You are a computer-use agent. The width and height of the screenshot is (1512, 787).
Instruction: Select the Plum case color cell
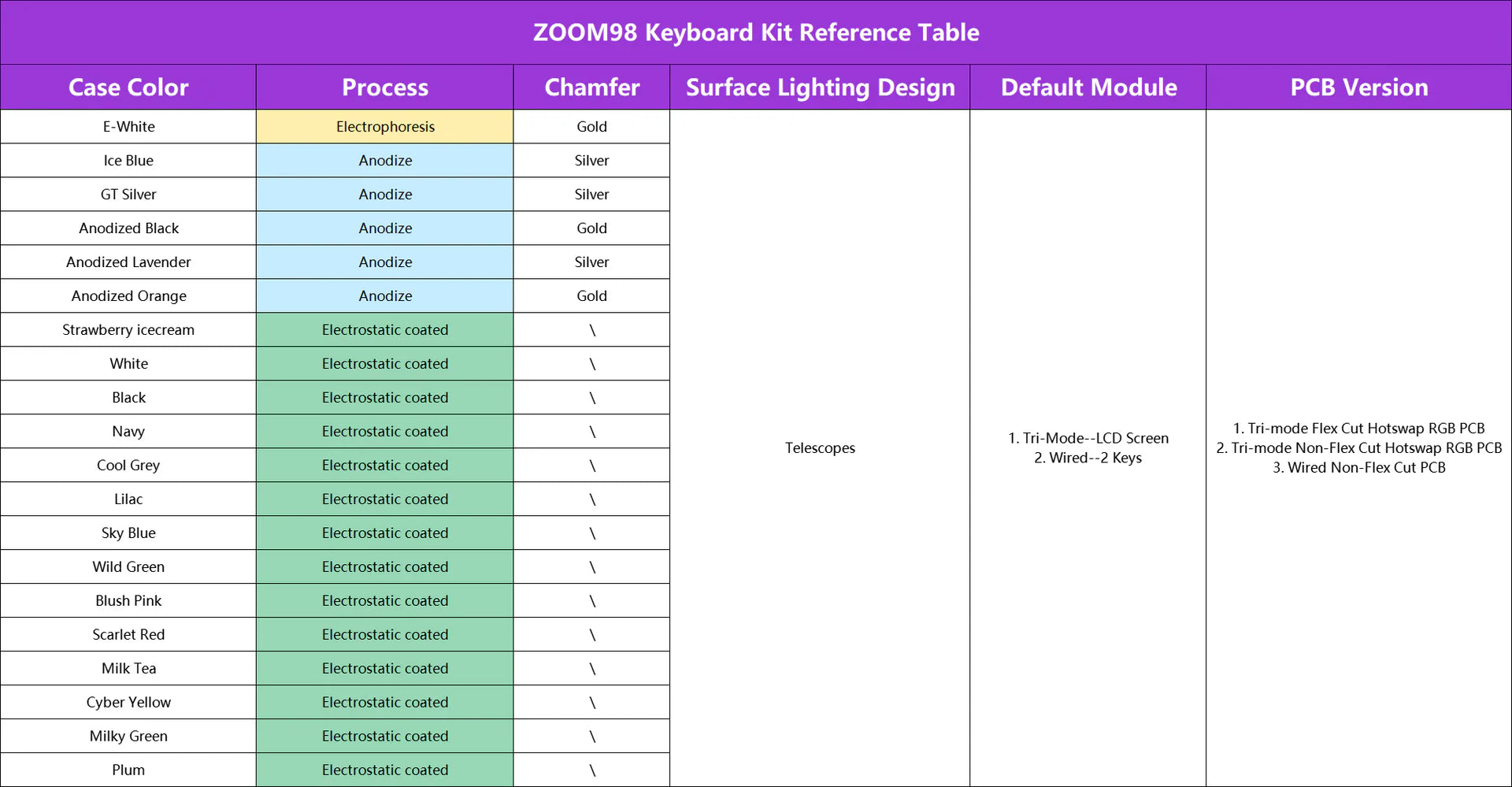click(x=128, y=770)
